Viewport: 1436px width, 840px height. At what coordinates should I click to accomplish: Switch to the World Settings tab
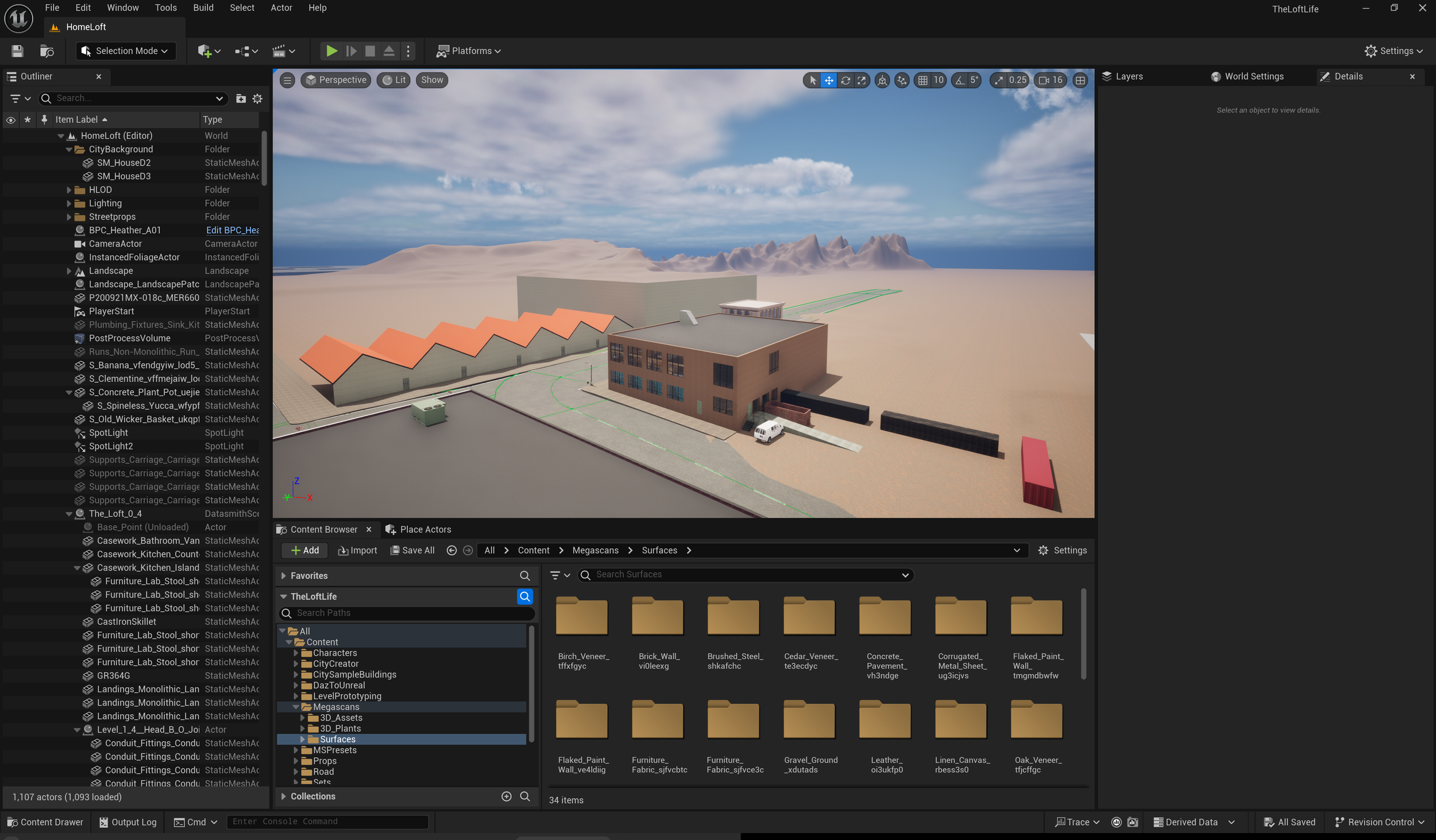coord(1253,76)
